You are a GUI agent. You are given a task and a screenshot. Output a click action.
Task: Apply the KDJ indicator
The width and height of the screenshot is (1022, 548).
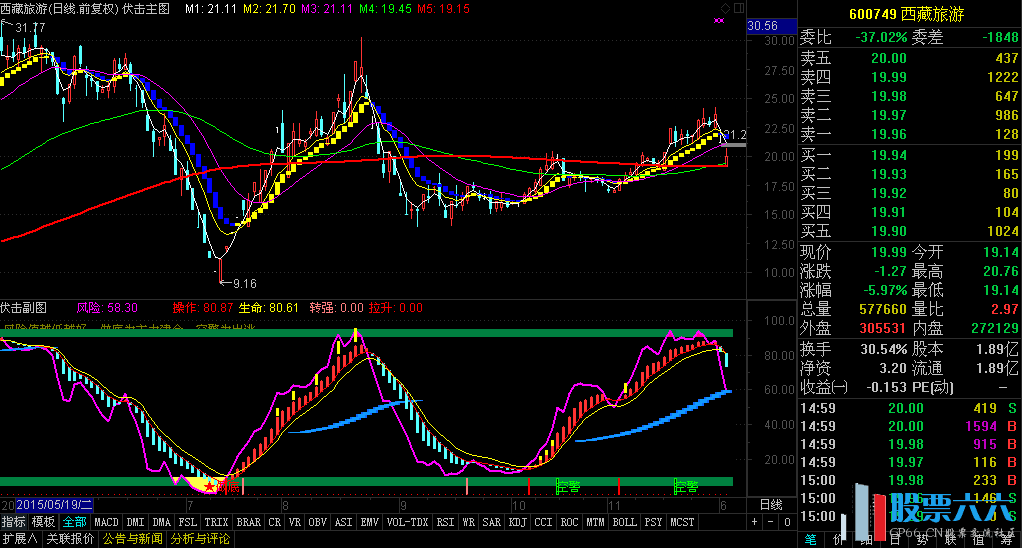click(x=518, y=522)
